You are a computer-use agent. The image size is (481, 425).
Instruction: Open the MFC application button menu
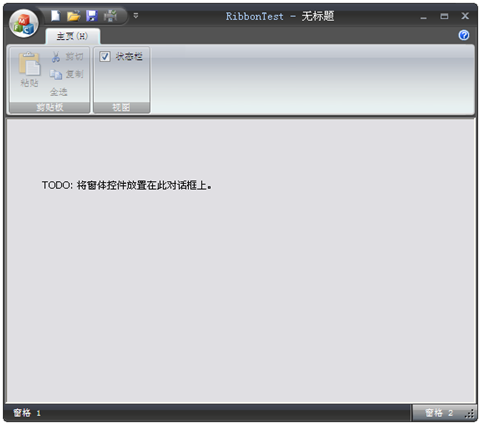pos(24,24)
